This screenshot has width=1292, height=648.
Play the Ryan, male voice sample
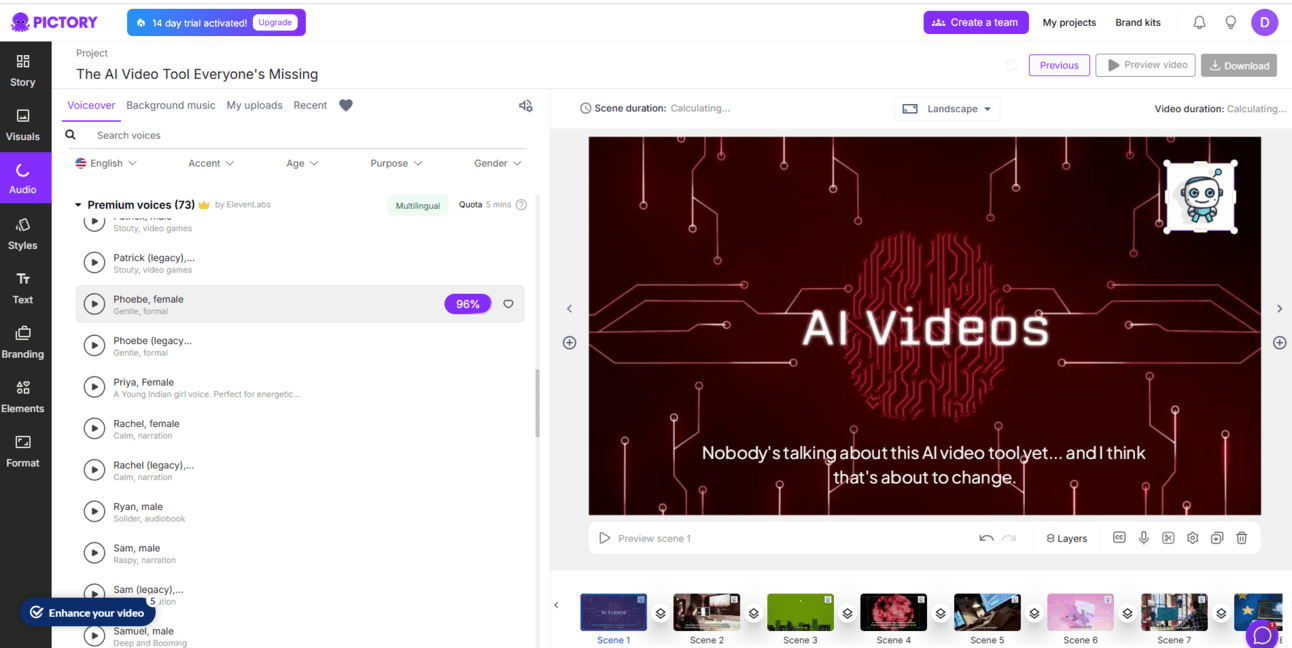[94, 511]
